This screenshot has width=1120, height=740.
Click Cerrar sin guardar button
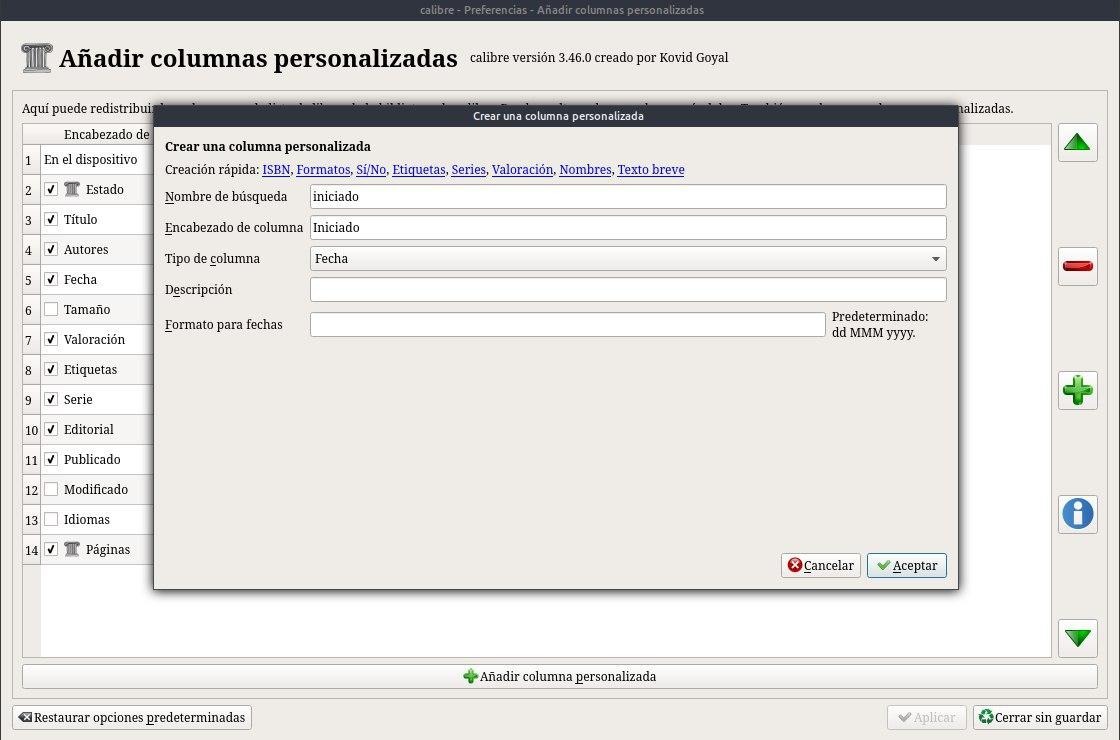1039,717
